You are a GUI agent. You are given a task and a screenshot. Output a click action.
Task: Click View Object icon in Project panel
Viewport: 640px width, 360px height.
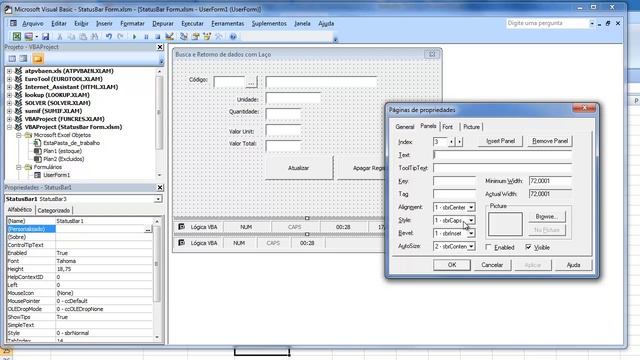click(24, 59)
